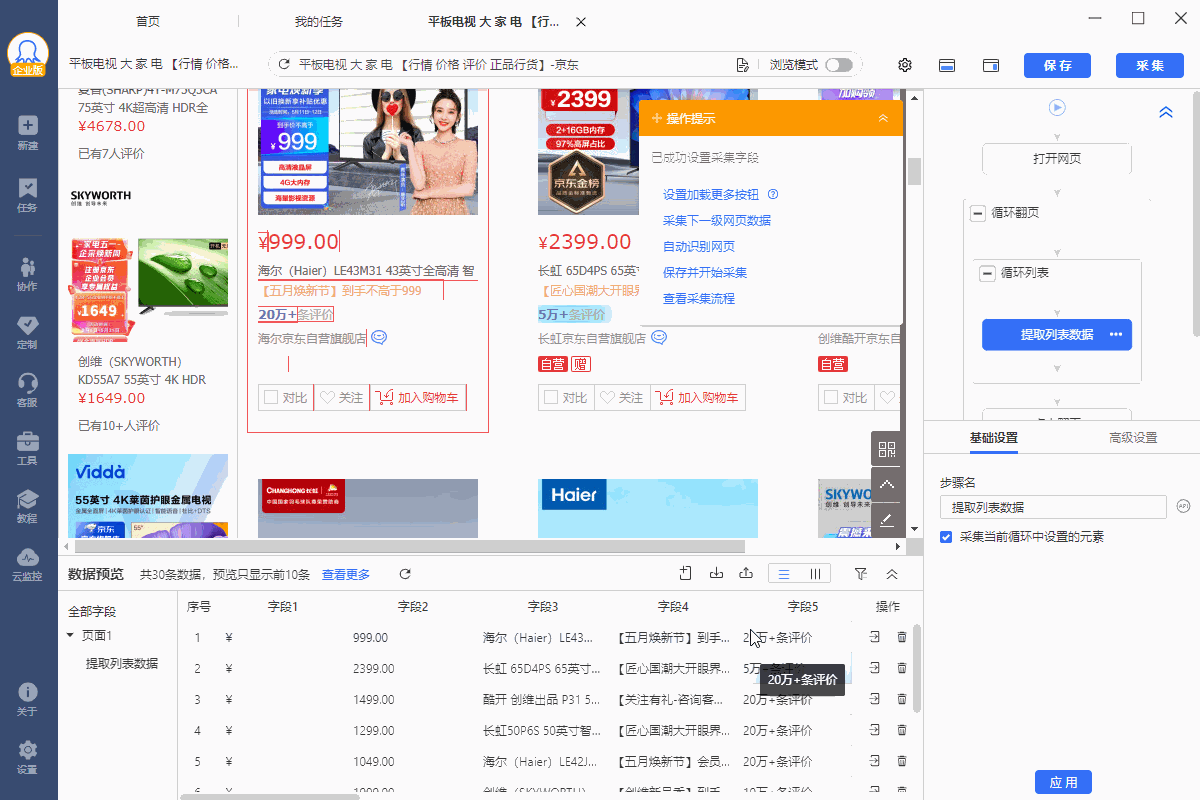Screen dimensions: 1200x800
Task: Toggle 采集当前循环中设置的元素 checkbox
Action: click(946, 537)
